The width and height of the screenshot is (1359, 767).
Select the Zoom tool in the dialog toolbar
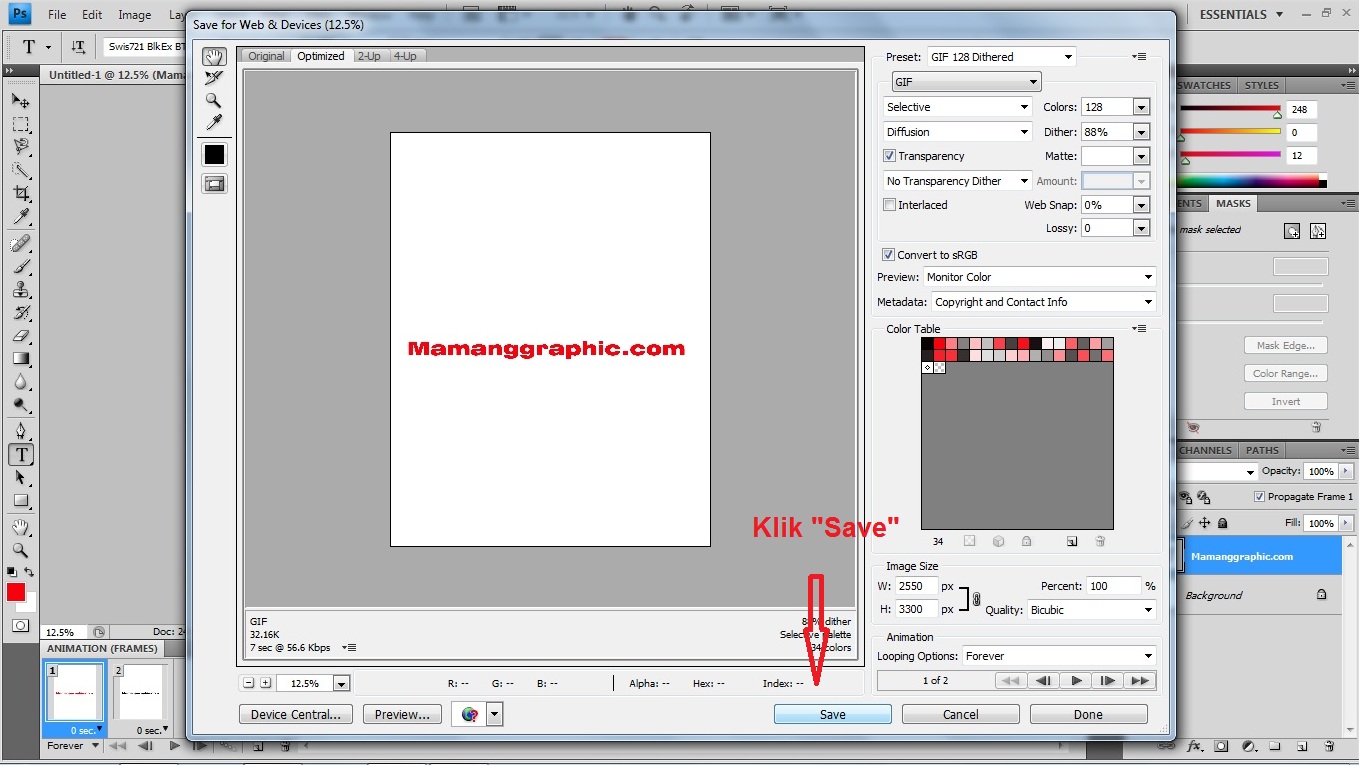pos(212,100)
